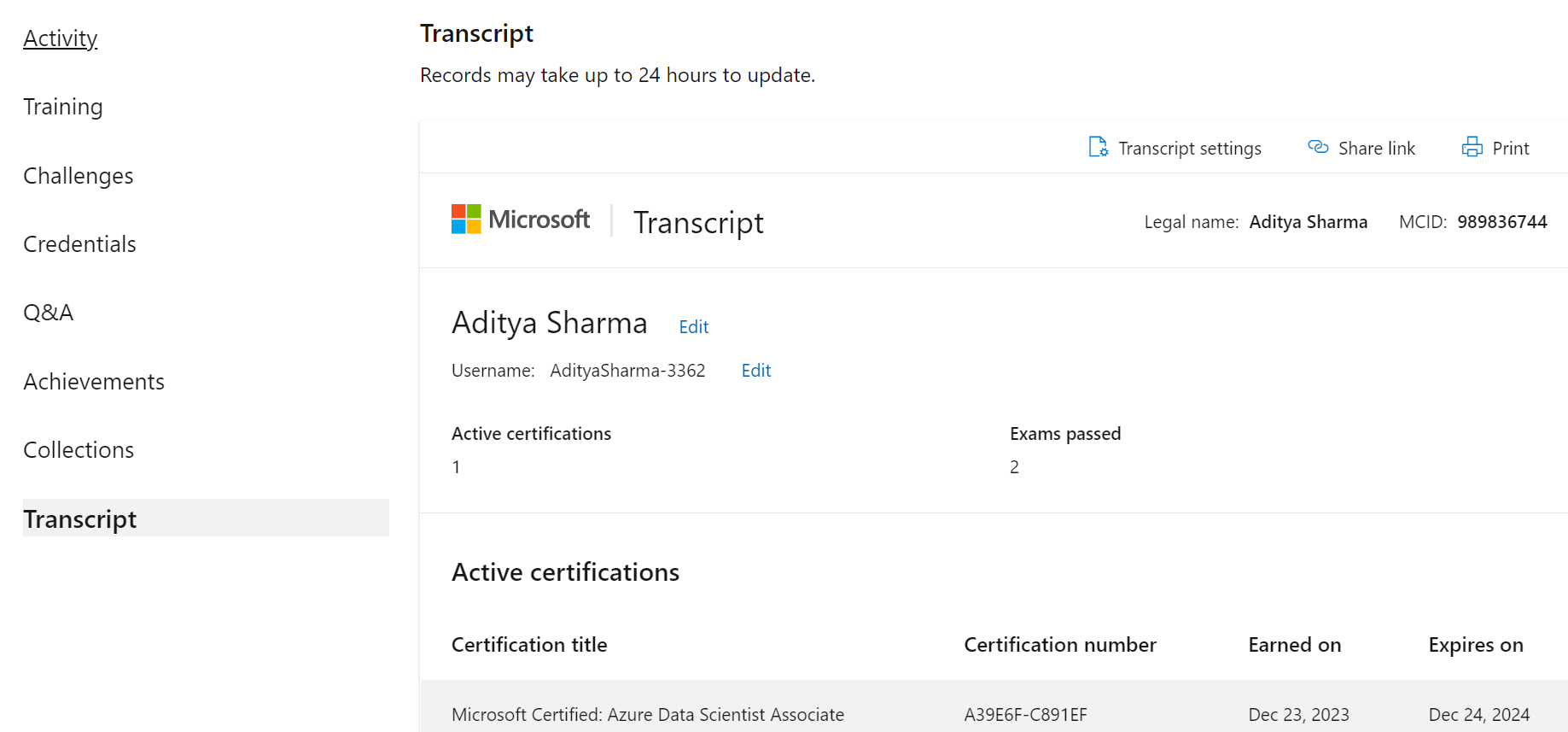Navigate to Credentials

pyautogui.click(x=79, y=244)
